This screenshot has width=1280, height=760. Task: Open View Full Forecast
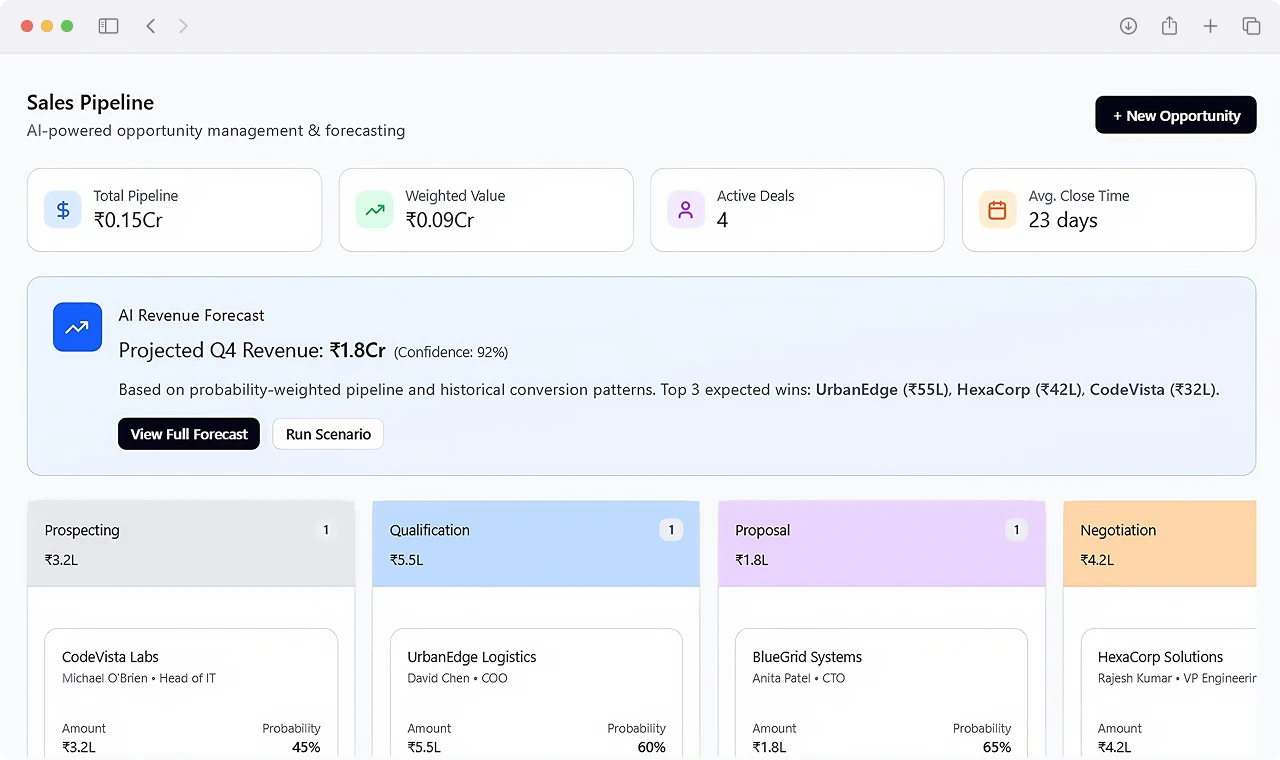coord(189,434)
